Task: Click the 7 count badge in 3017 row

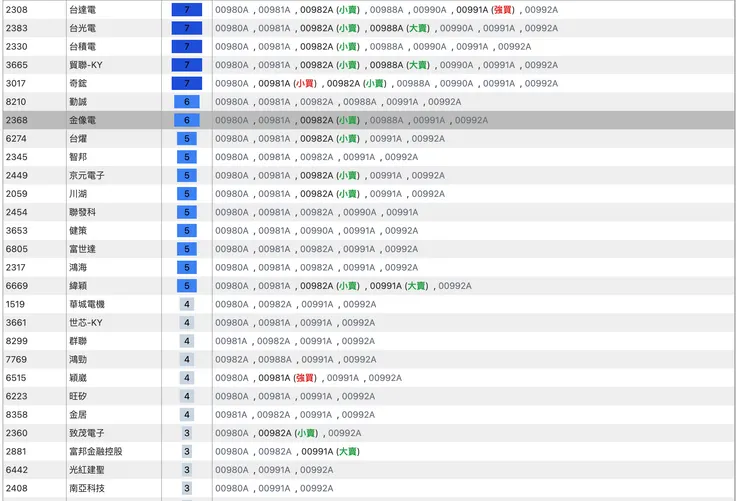Action: [x=187, y=84]
